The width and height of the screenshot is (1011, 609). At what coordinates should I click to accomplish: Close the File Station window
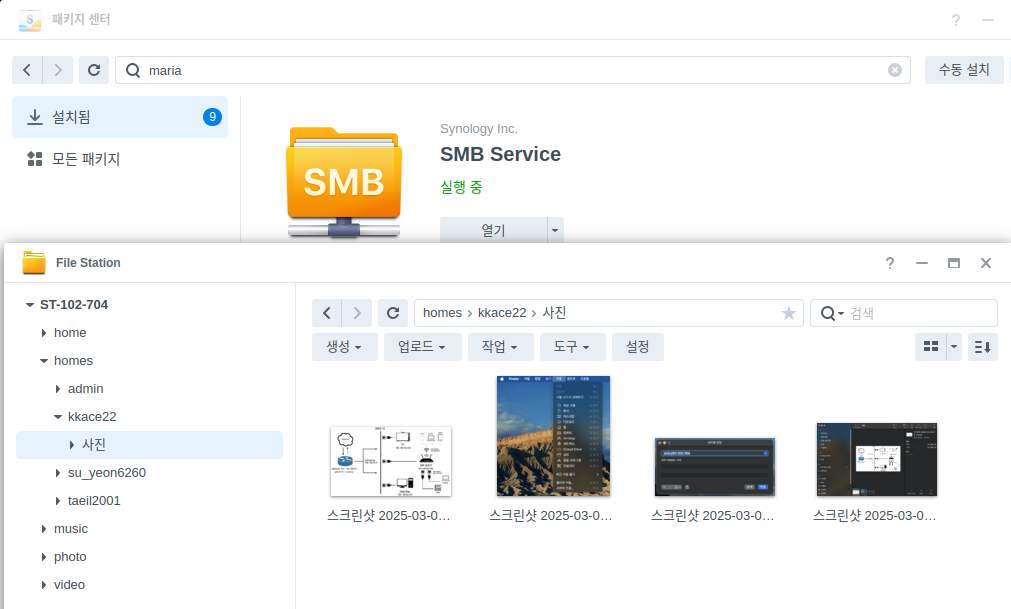[x=985, y=263]
